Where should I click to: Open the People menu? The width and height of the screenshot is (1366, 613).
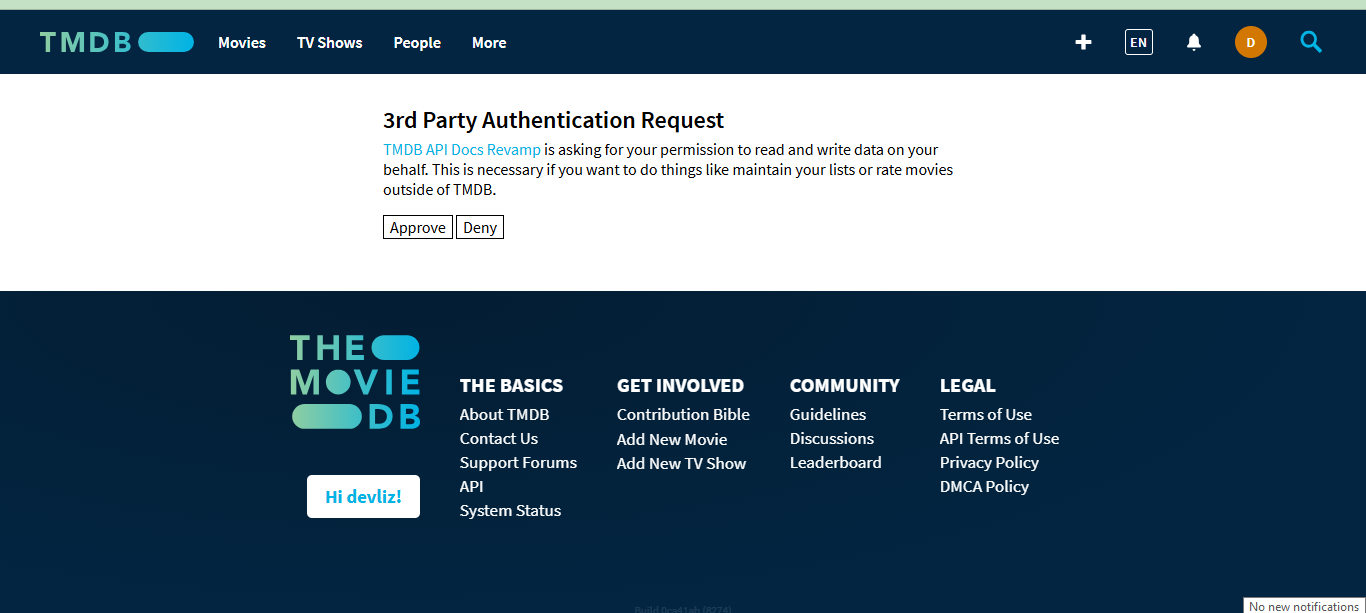(x=417, y=43)
